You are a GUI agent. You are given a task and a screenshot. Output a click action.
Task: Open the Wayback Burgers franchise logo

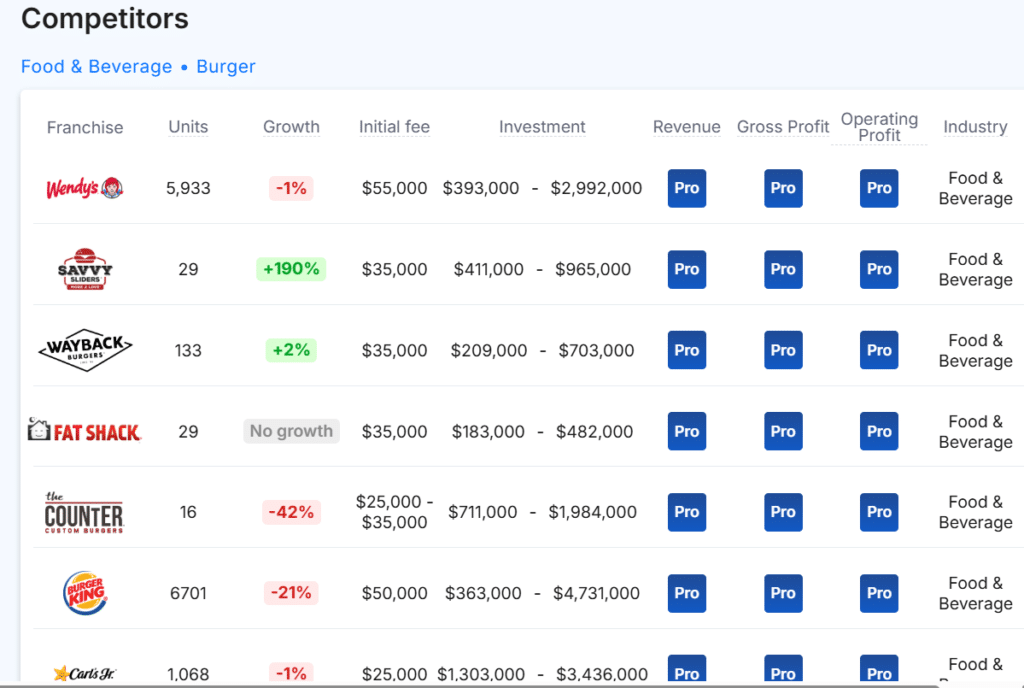point(85,350)
